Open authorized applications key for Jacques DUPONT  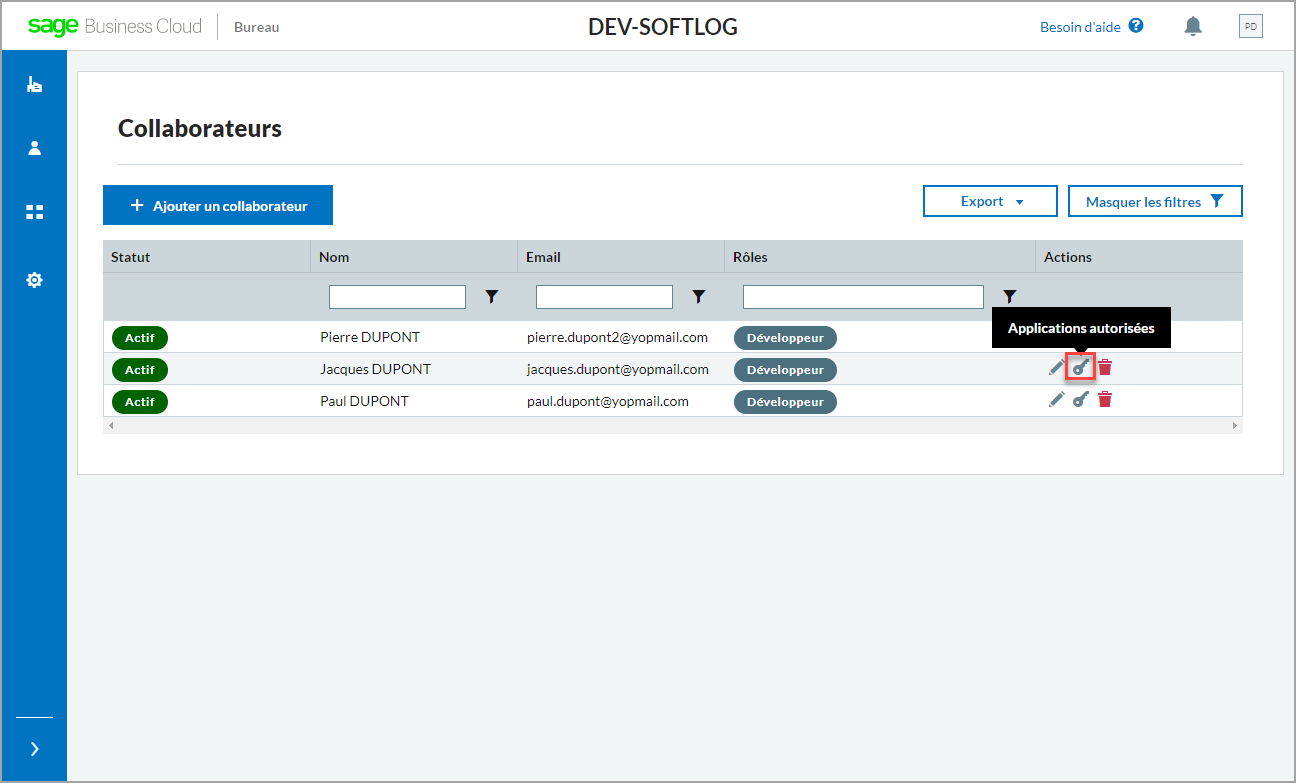click(x=1080, y=368)
